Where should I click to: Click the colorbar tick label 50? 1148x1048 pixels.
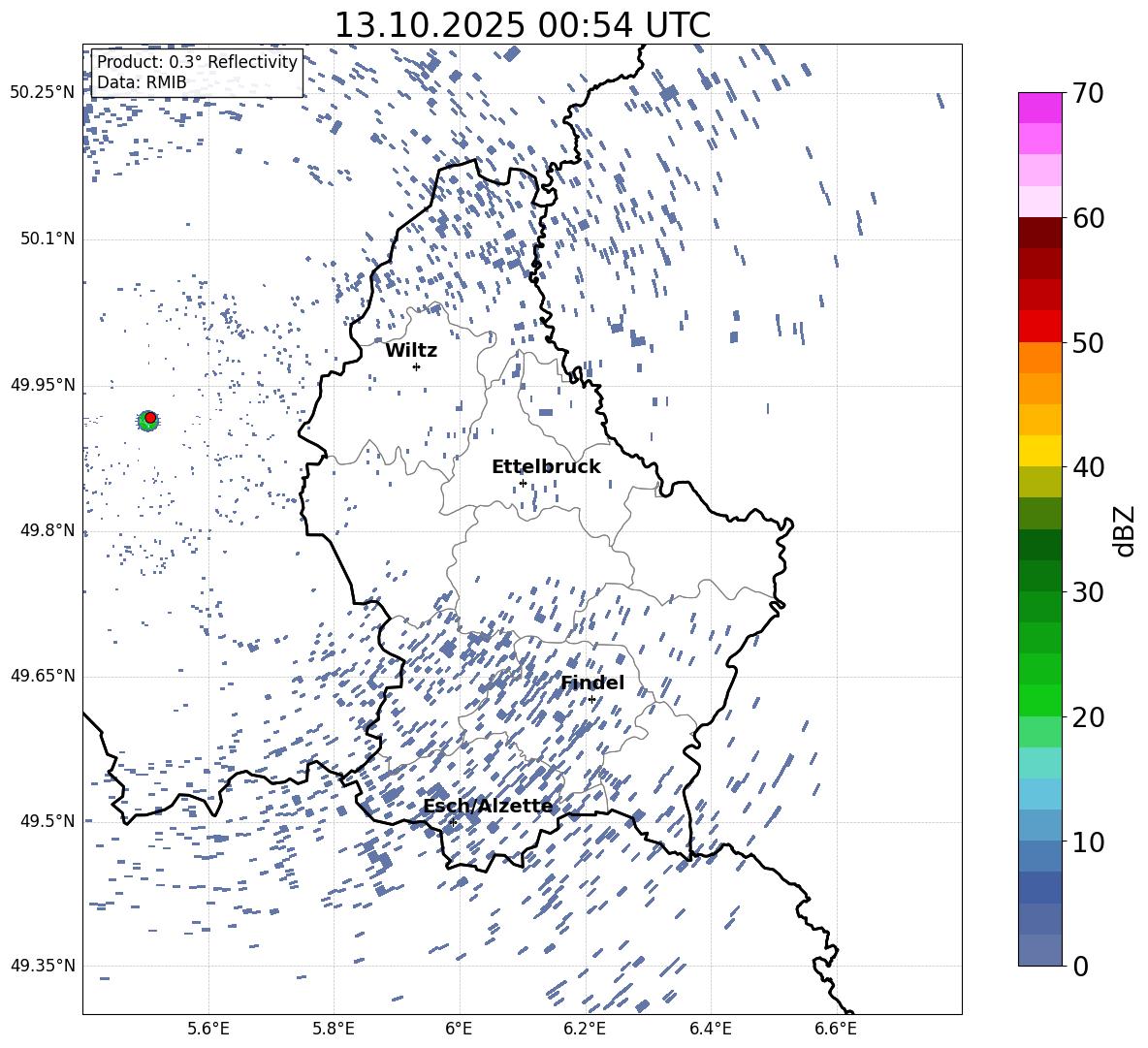(1087, 342)
